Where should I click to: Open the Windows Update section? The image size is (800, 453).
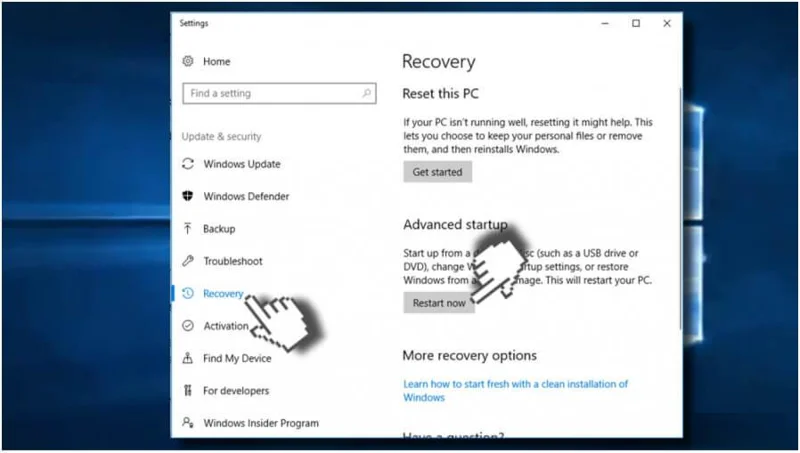[242, 164]
